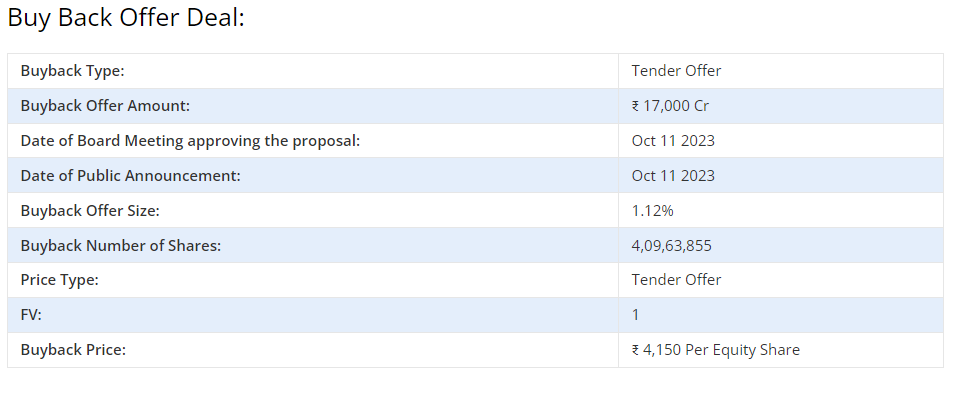The width and height of the screenshot is (958, 394).
Task: Select the Buyback Offer Size label
Action: point(90,210)
